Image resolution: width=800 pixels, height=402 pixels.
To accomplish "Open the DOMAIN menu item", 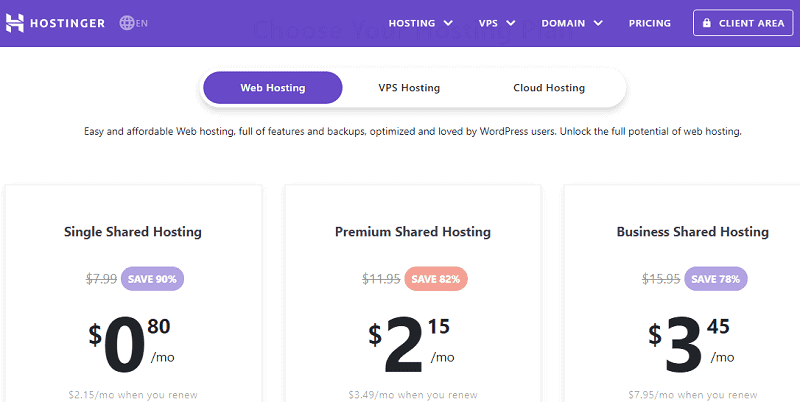I will pos(564,23).
